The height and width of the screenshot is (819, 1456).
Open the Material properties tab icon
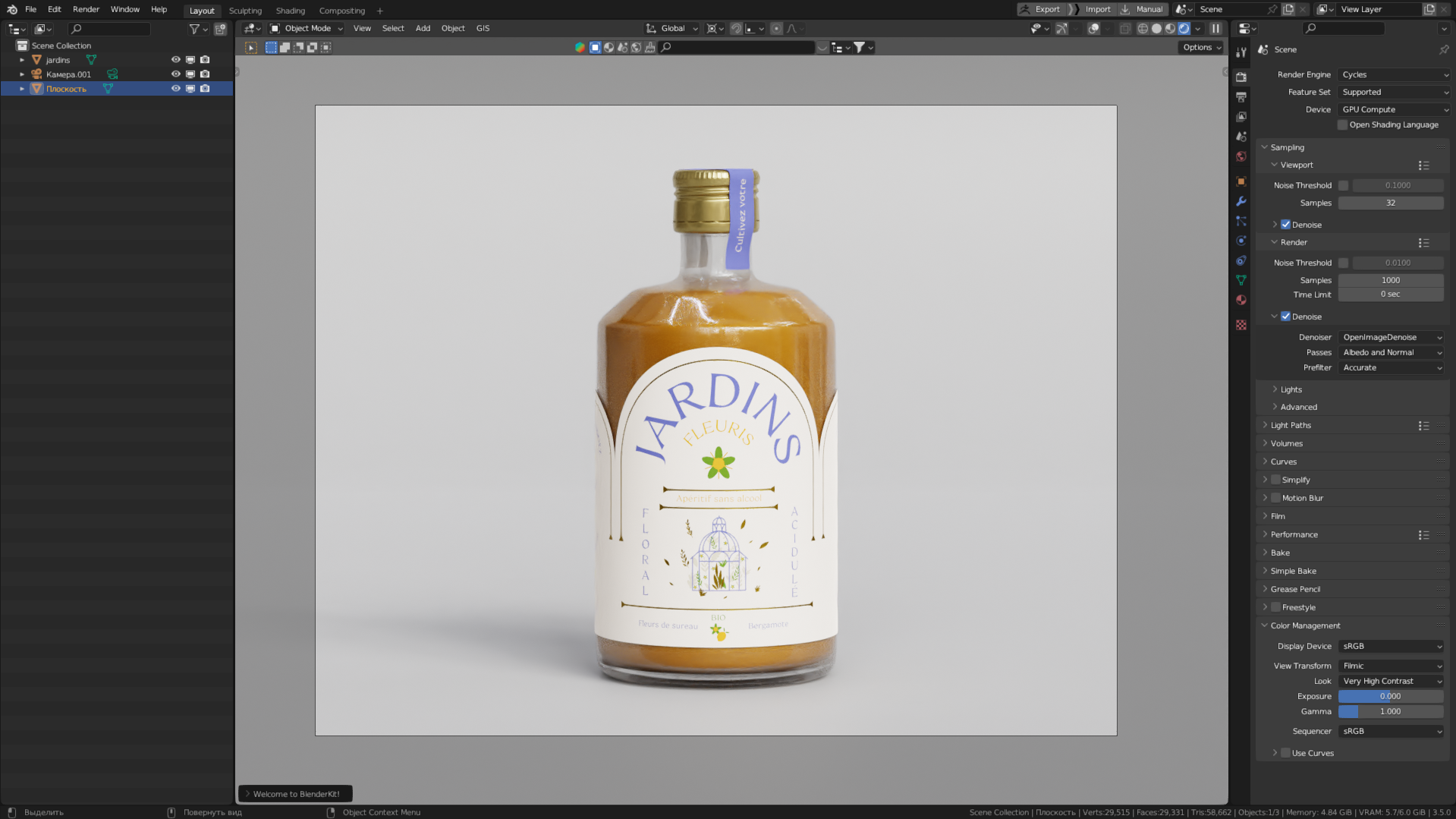coord(1241,300)
